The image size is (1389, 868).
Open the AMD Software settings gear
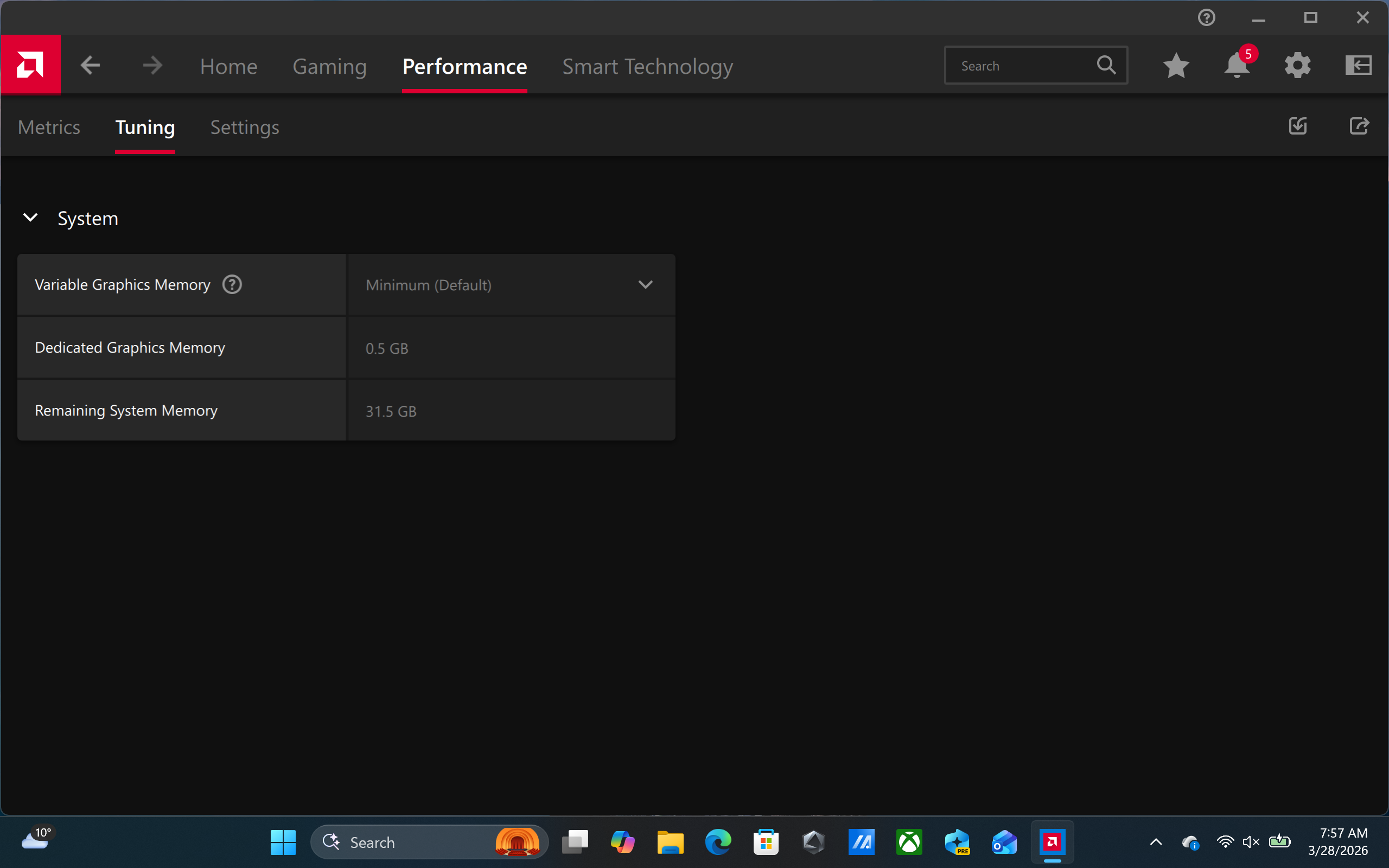1298,65
